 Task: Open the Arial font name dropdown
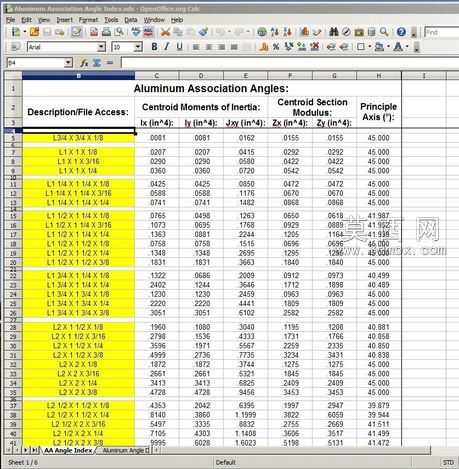(x=101, y=47)
